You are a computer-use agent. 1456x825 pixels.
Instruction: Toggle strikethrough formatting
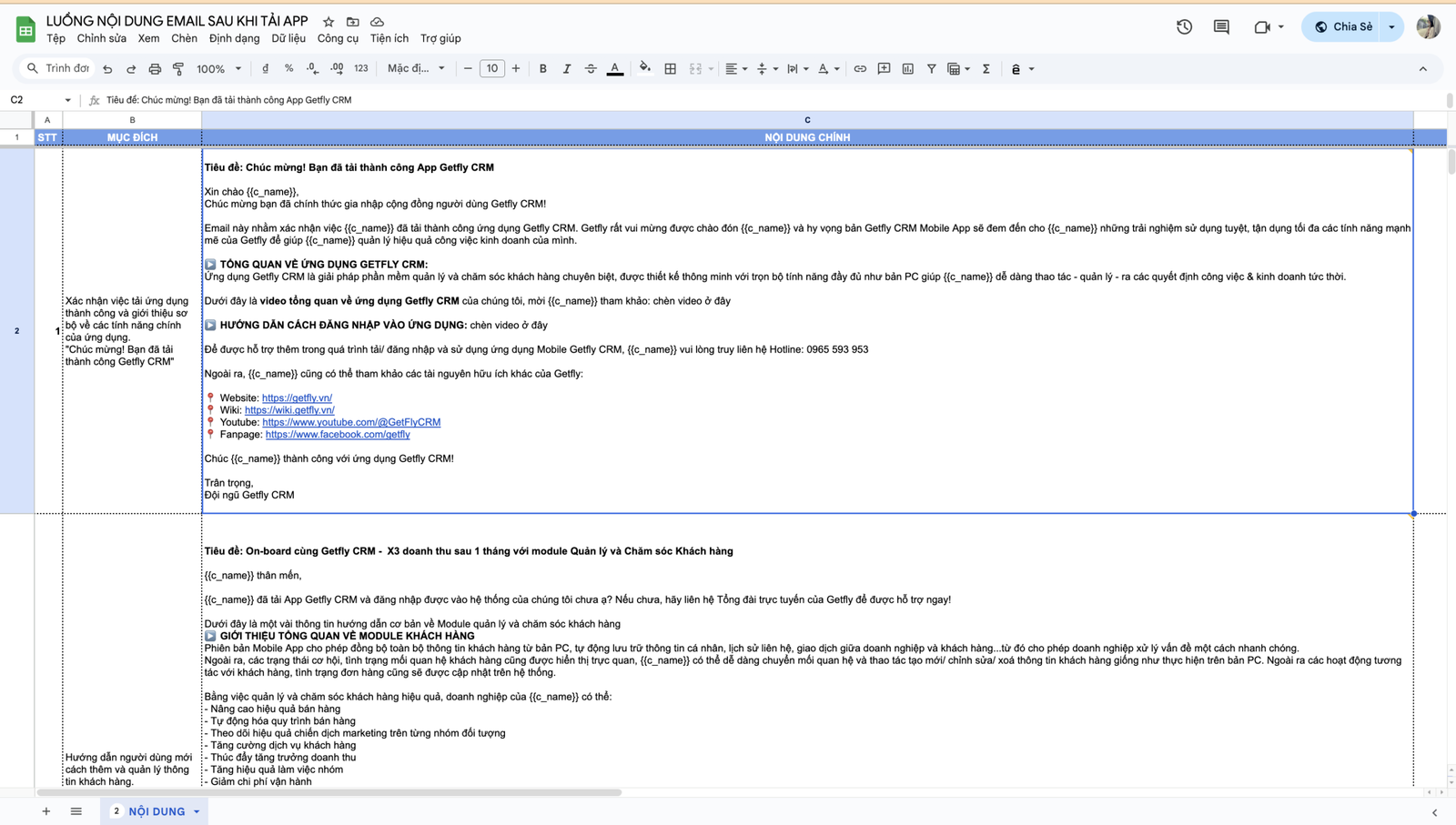591,69
